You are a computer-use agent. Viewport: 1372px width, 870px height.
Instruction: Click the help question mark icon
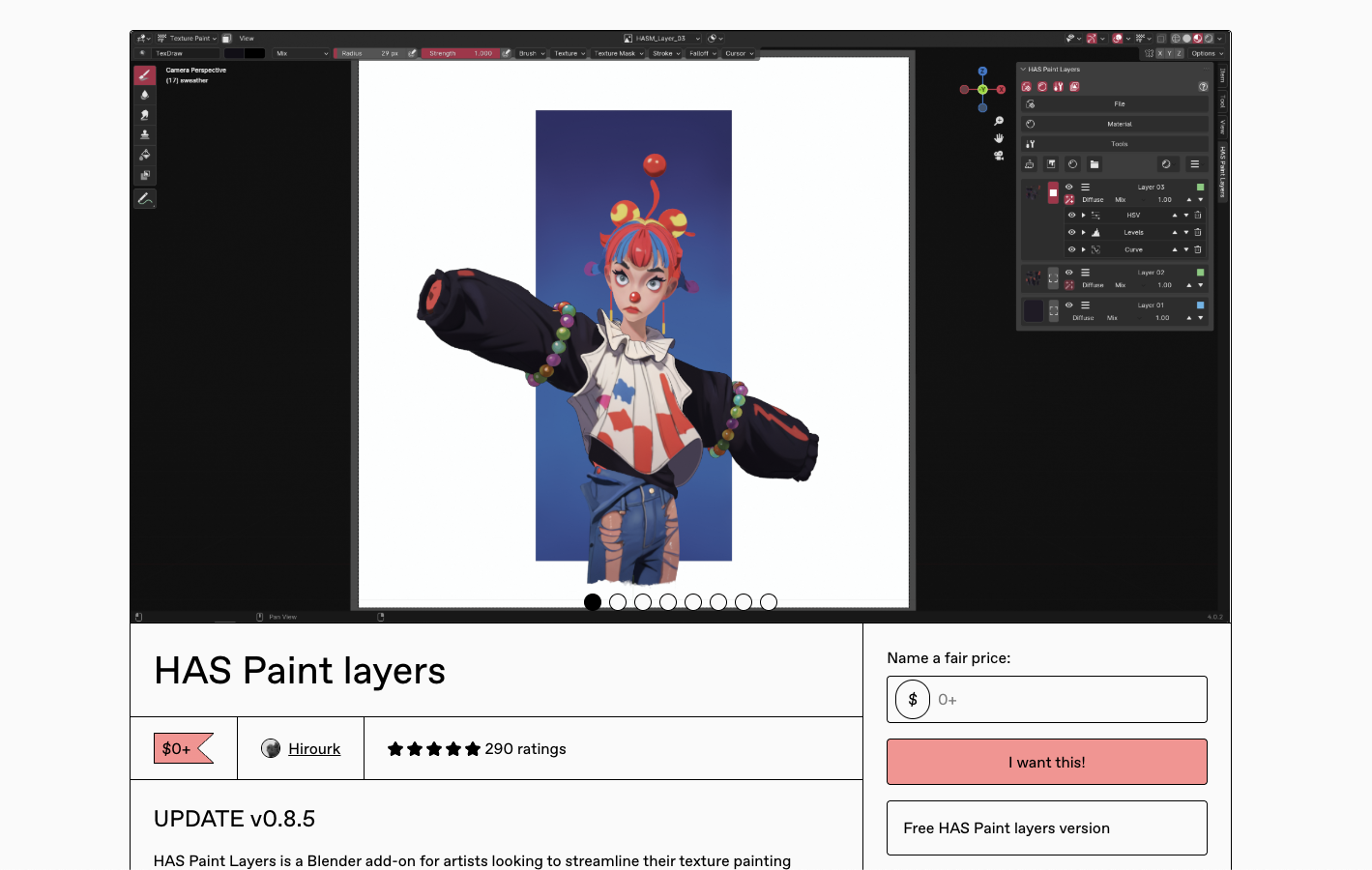pos(1203,87)
